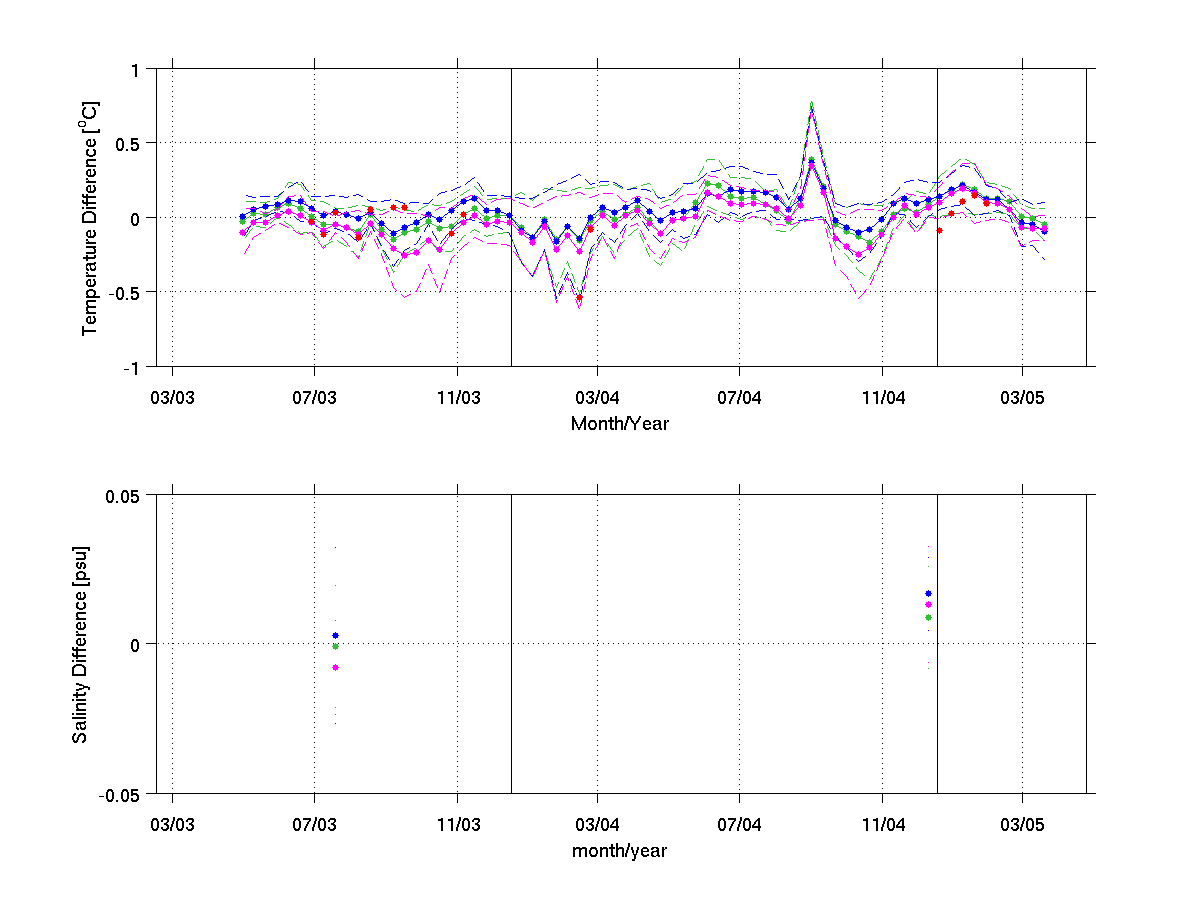
Task: Click the "03/04" date tick under the salinity plot
Action: (x=598, y=826)
